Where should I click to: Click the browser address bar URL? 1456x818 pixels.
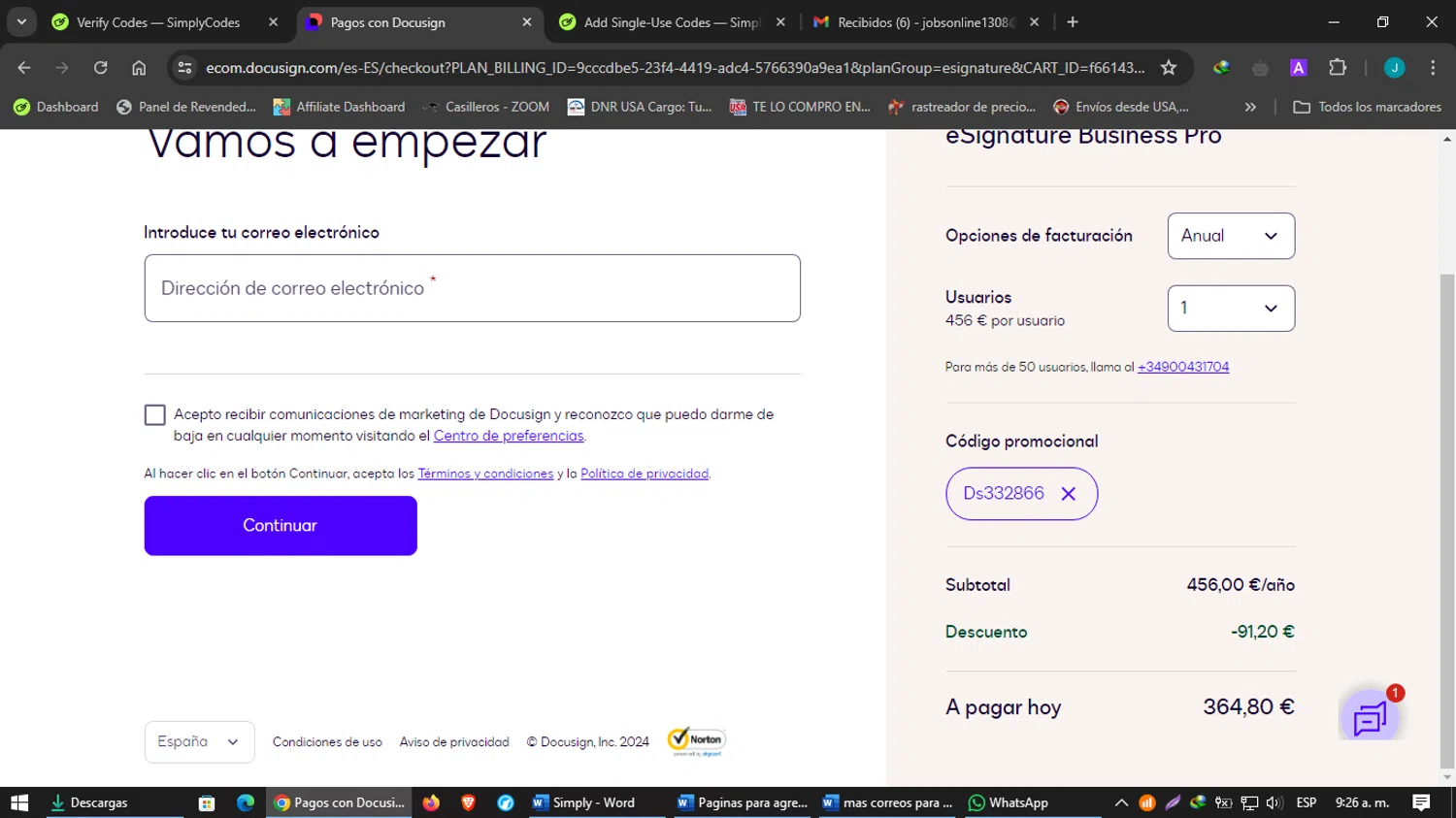pyautogui.click(x=675, y=67)
